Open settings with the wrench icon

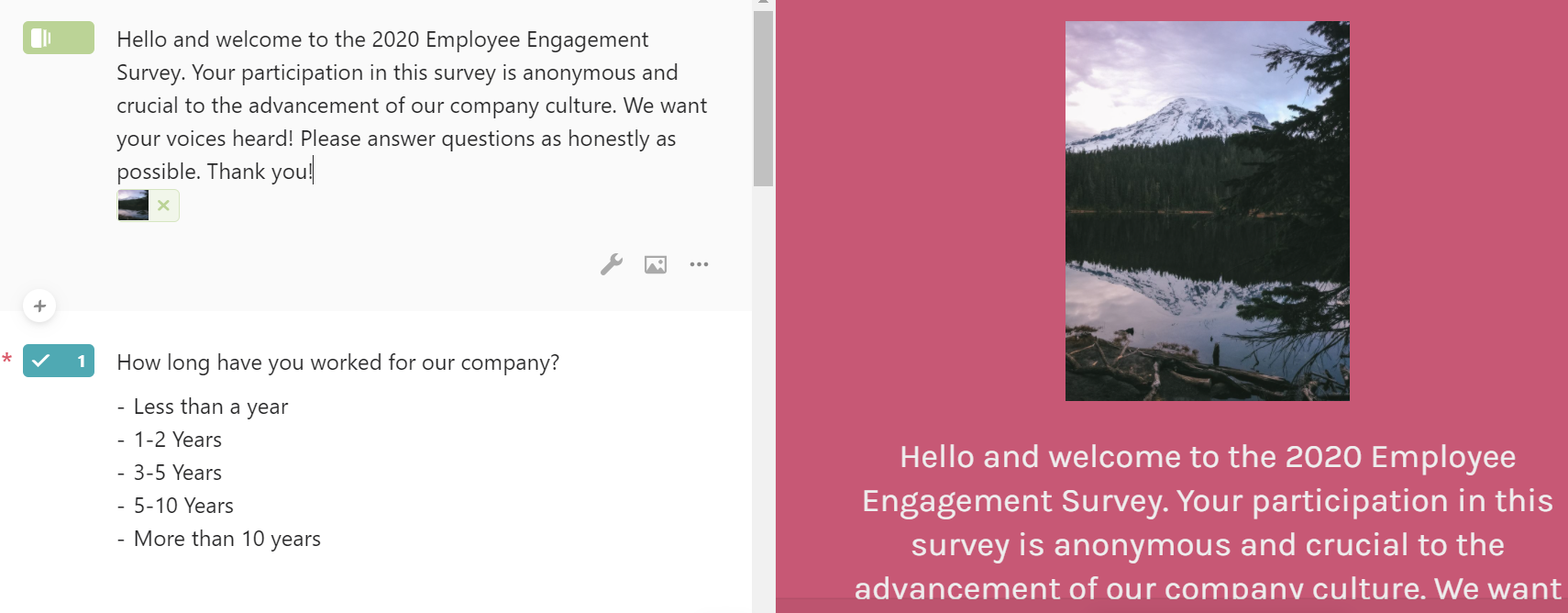[x=612, y=264]
